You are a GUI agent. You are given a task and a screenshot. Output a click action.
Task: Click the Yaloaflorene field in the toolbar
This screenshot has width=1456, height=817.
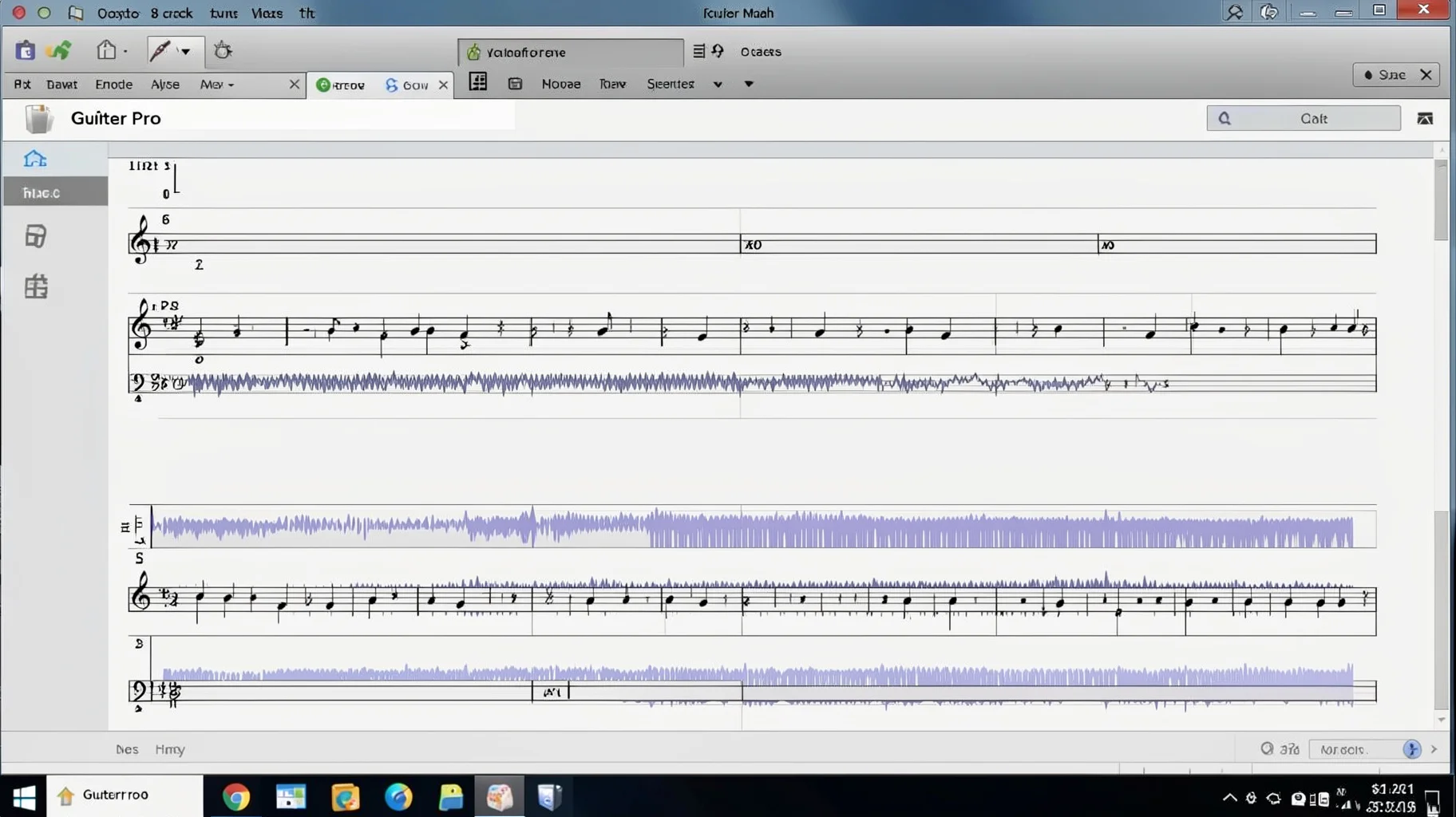570,52
